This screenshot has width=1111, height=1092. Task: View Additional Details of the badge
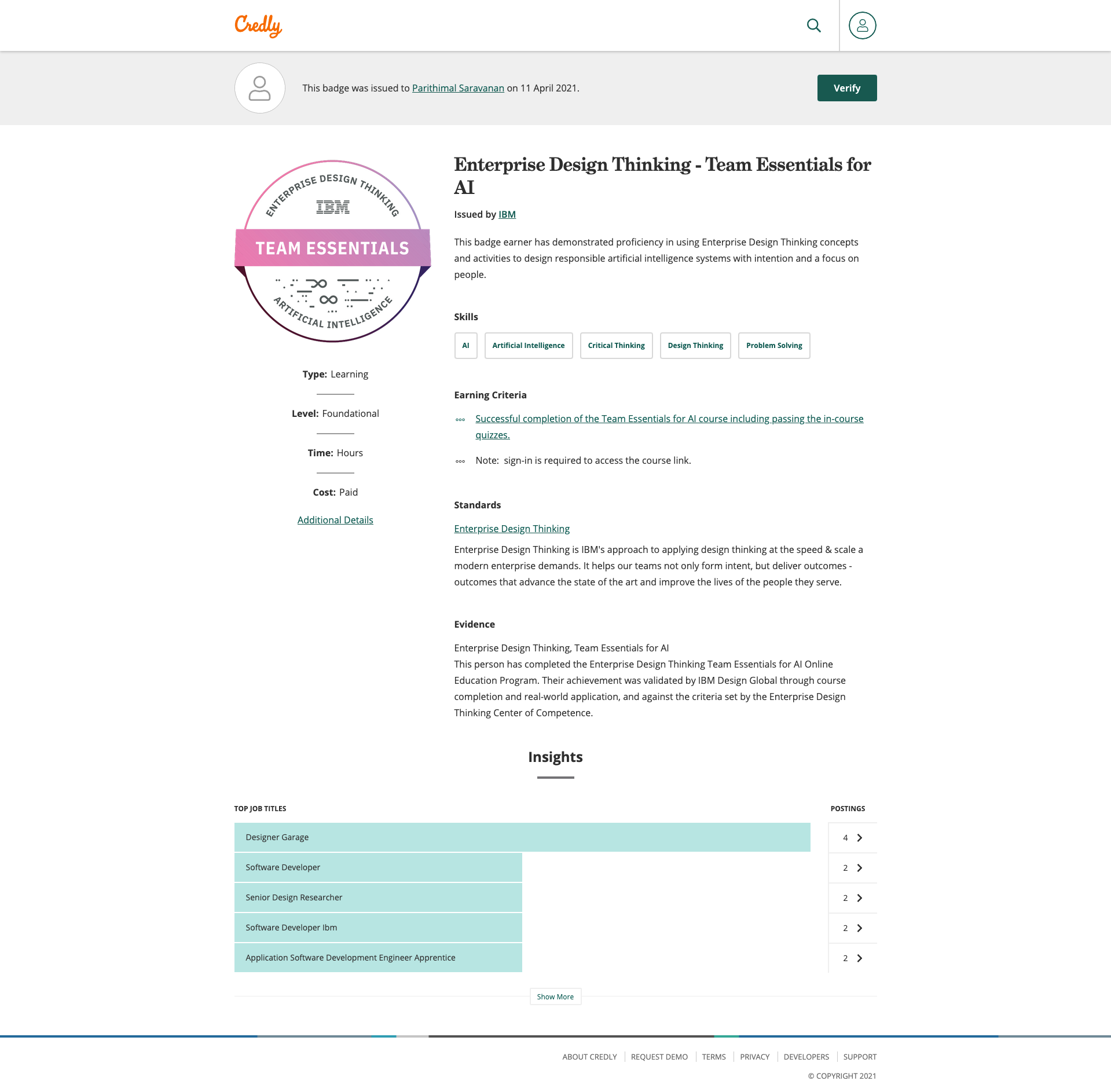335,519
